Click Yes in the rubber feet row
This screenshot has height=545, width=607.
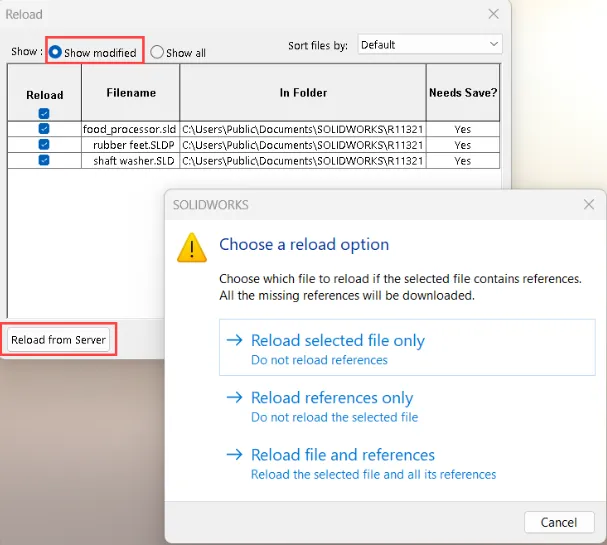click(463, 145)
